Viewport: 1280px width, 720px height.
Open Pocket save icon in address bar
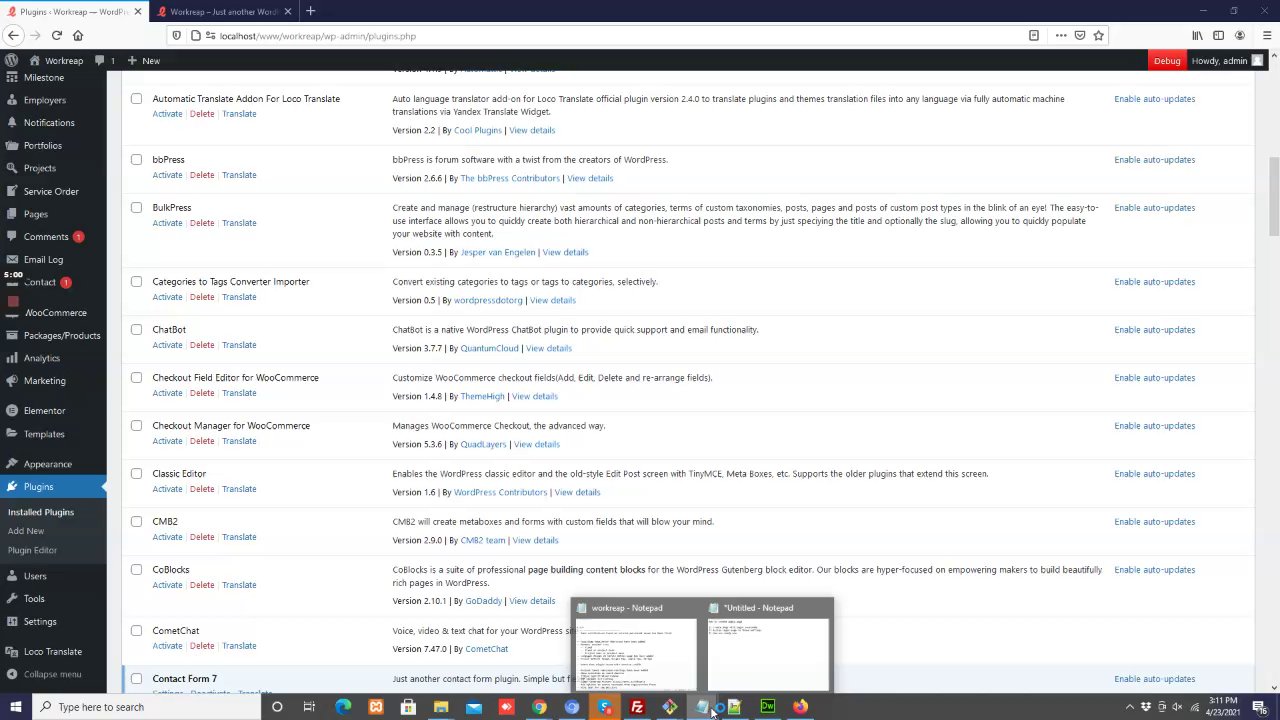click(1080, 35)
